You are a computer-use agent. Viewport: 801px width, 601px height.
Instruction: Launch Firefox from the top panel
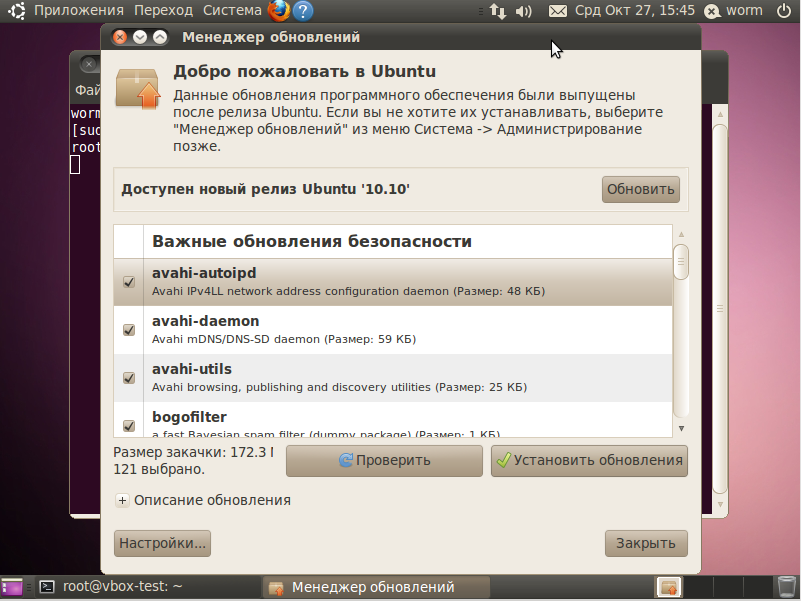[x=279, y=11]
